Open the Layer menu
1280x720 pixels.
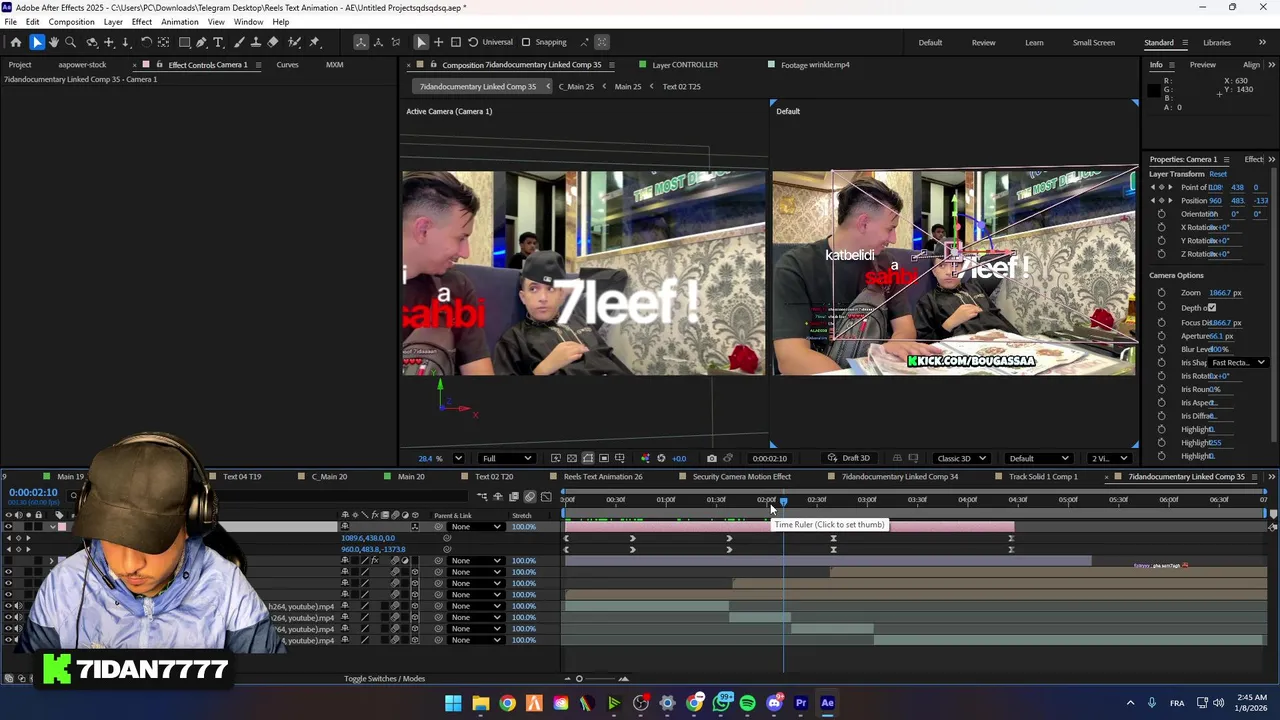[113, 22]
